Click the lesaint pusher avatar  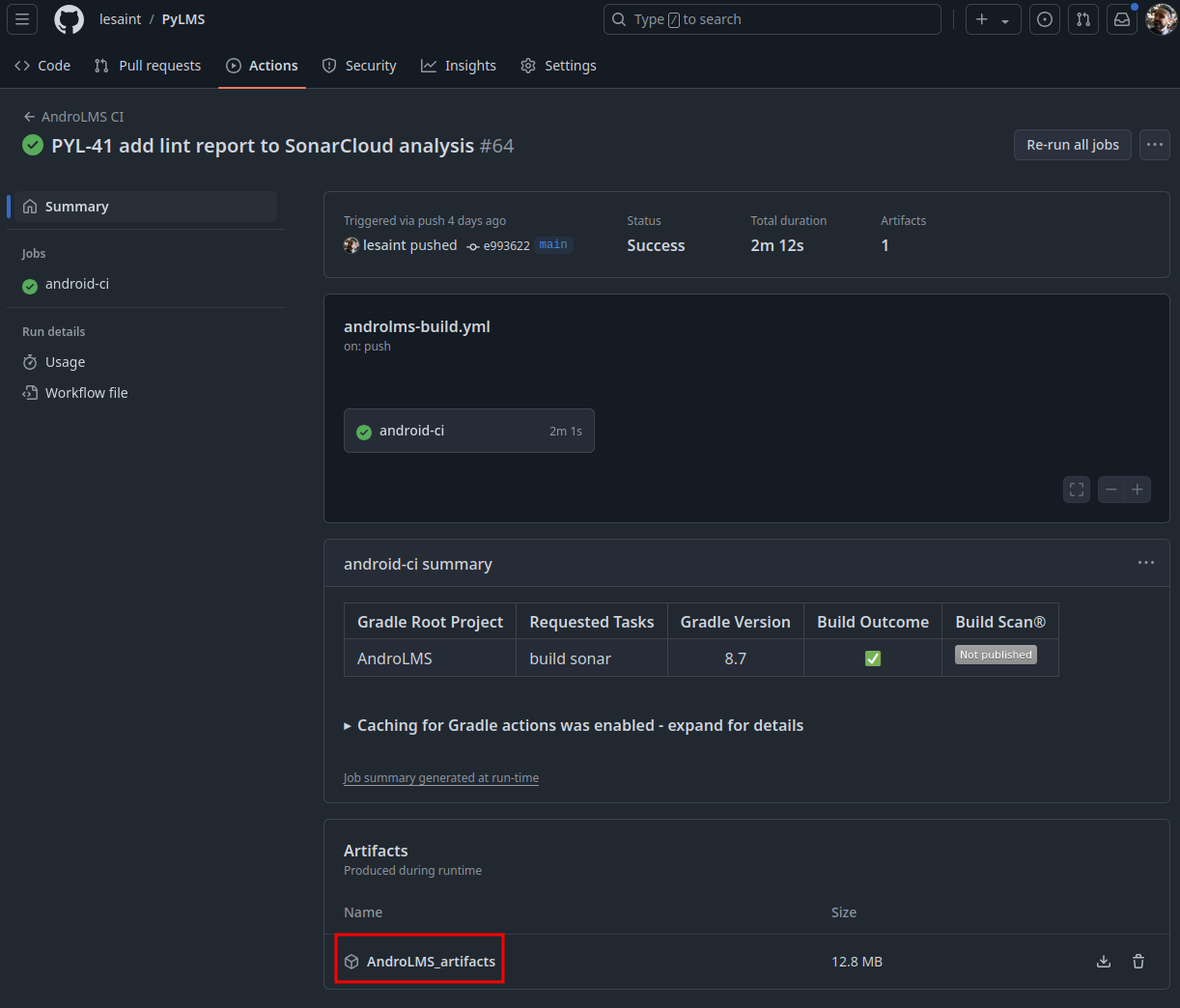coord(351,245)
